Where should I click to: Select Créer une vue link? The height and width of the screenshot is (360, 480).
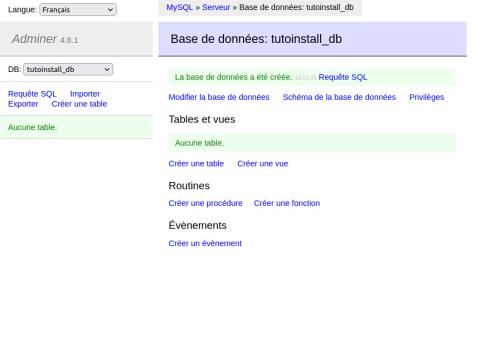[x=263, y=164]
